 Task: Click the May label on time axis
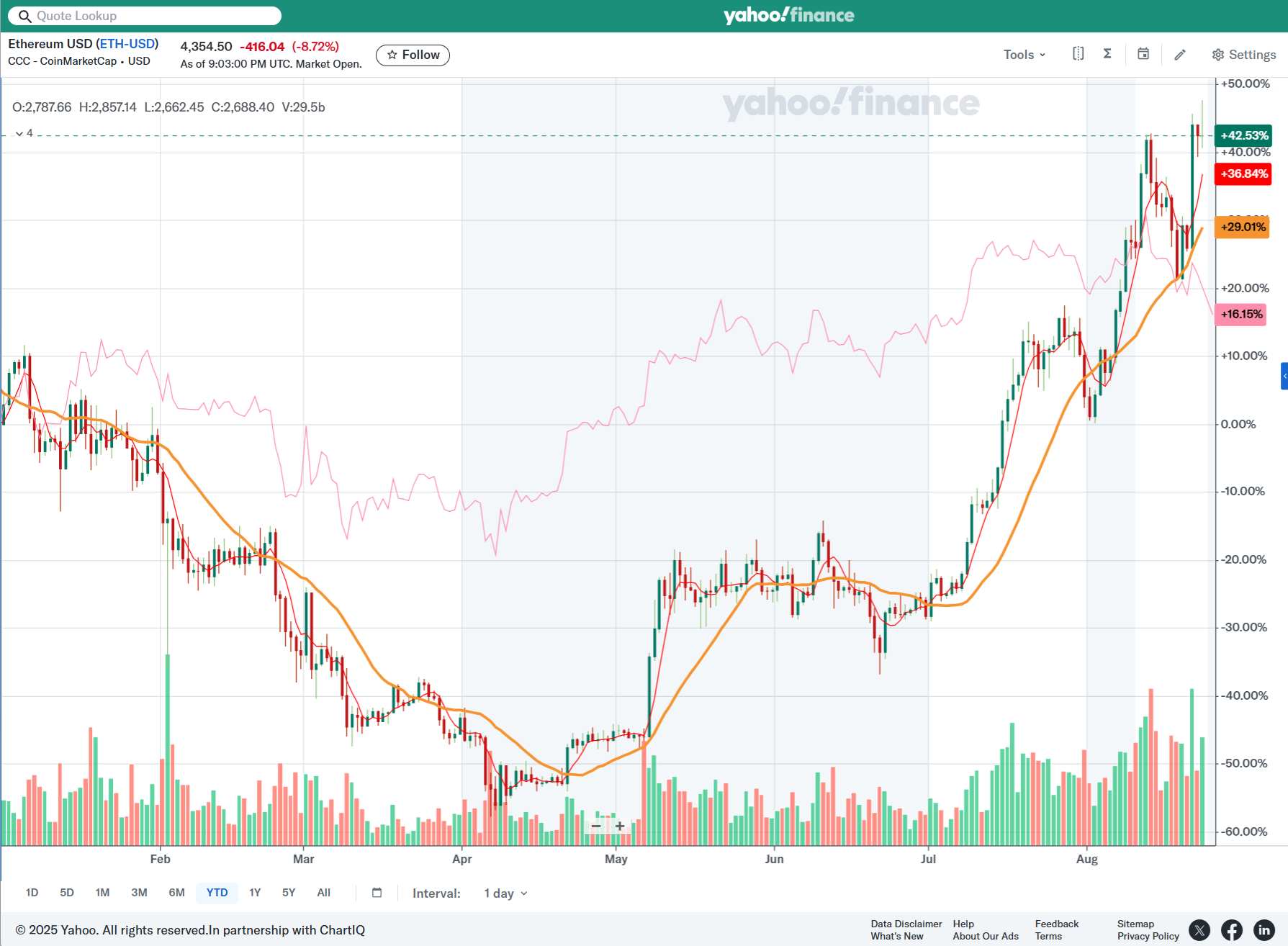pyautogui.click(x=616, y=859)
